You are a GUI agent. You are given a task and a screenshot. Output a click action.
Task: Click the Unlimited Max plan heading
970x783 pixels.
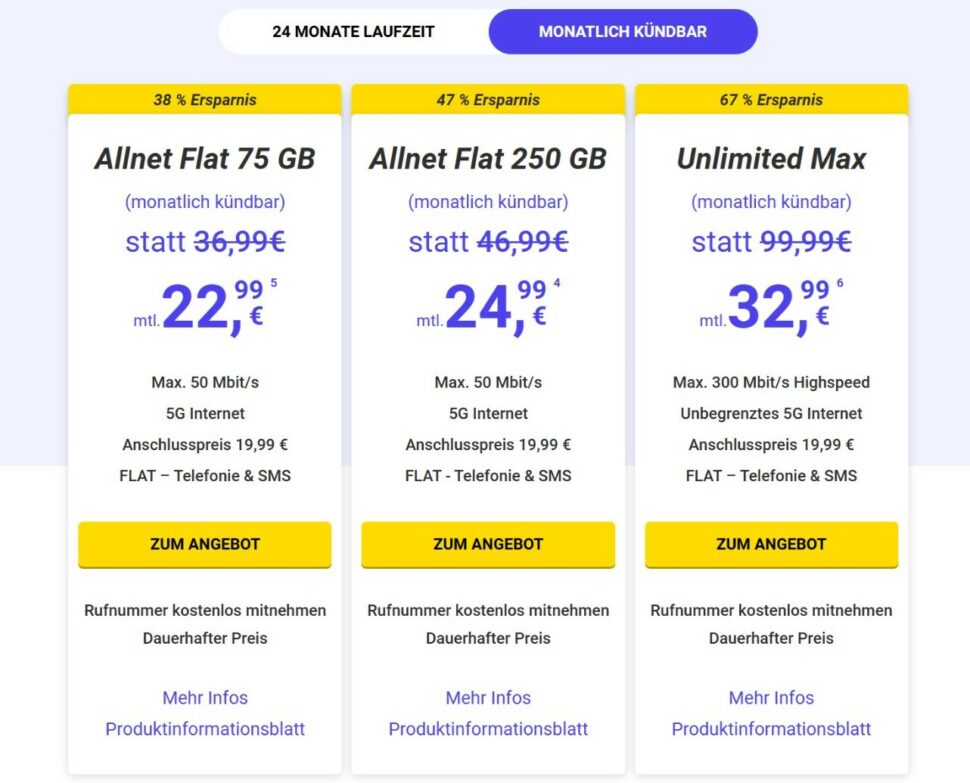point(771,158)
